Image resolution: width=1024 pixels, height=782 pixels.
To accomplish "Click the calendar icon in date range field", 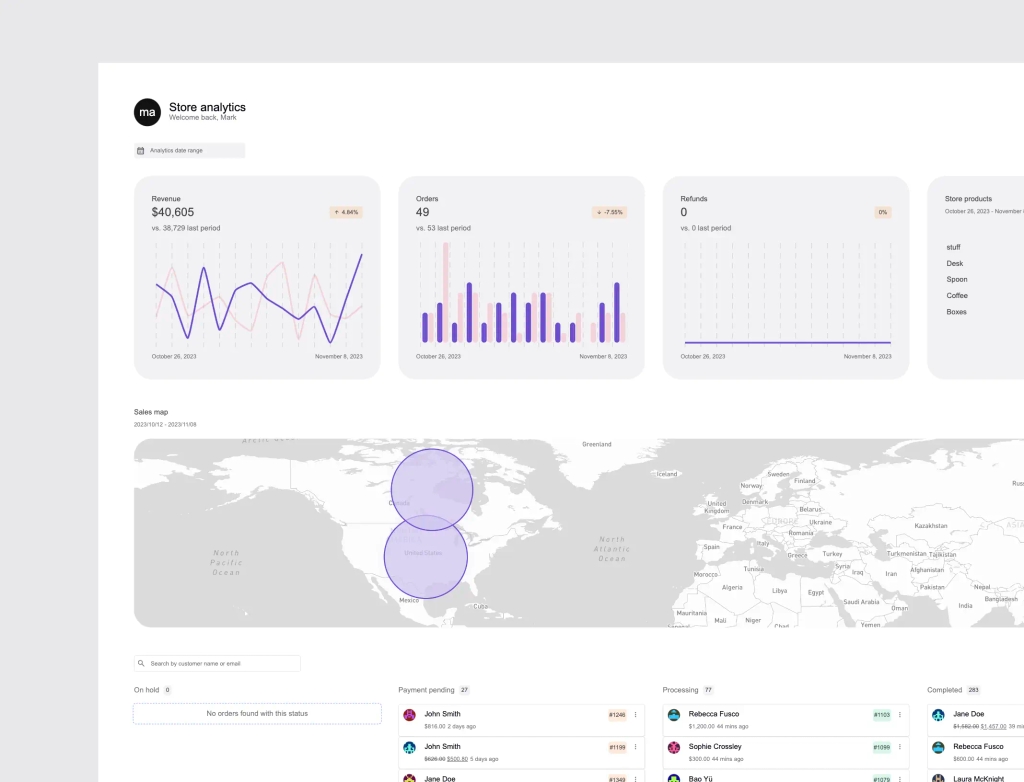I will click(x=140, y=151).
